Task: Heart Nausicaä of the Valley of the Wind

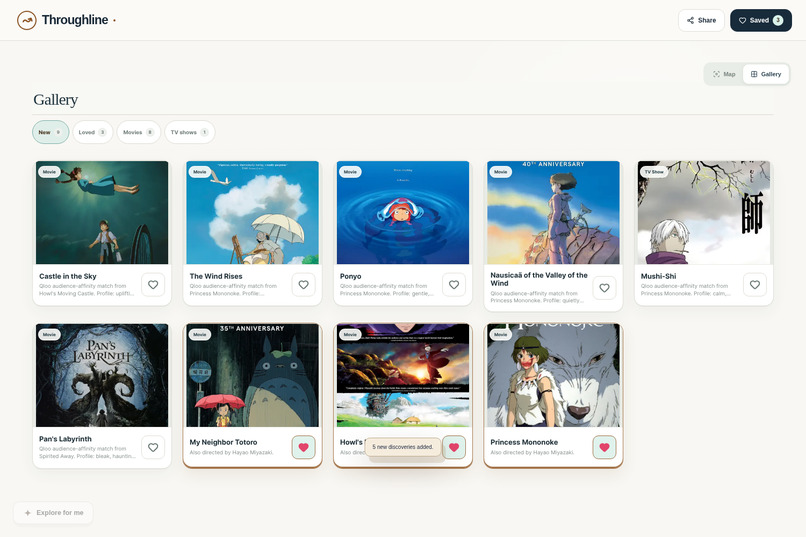Action: point(604,288)
